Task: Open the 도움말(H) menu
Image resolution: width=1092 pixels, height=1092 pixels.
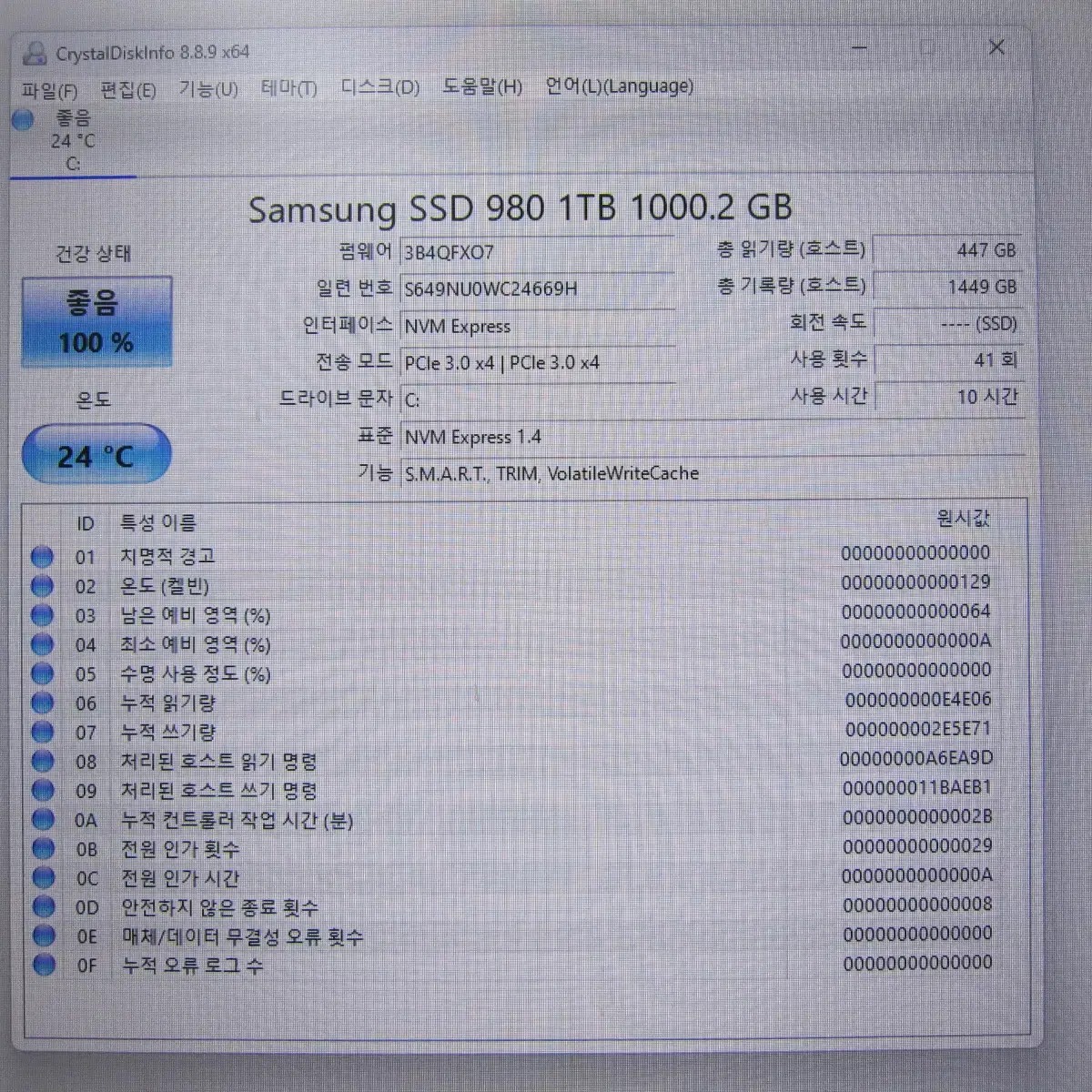Action: pyautogui.click(x=482, y=86)
